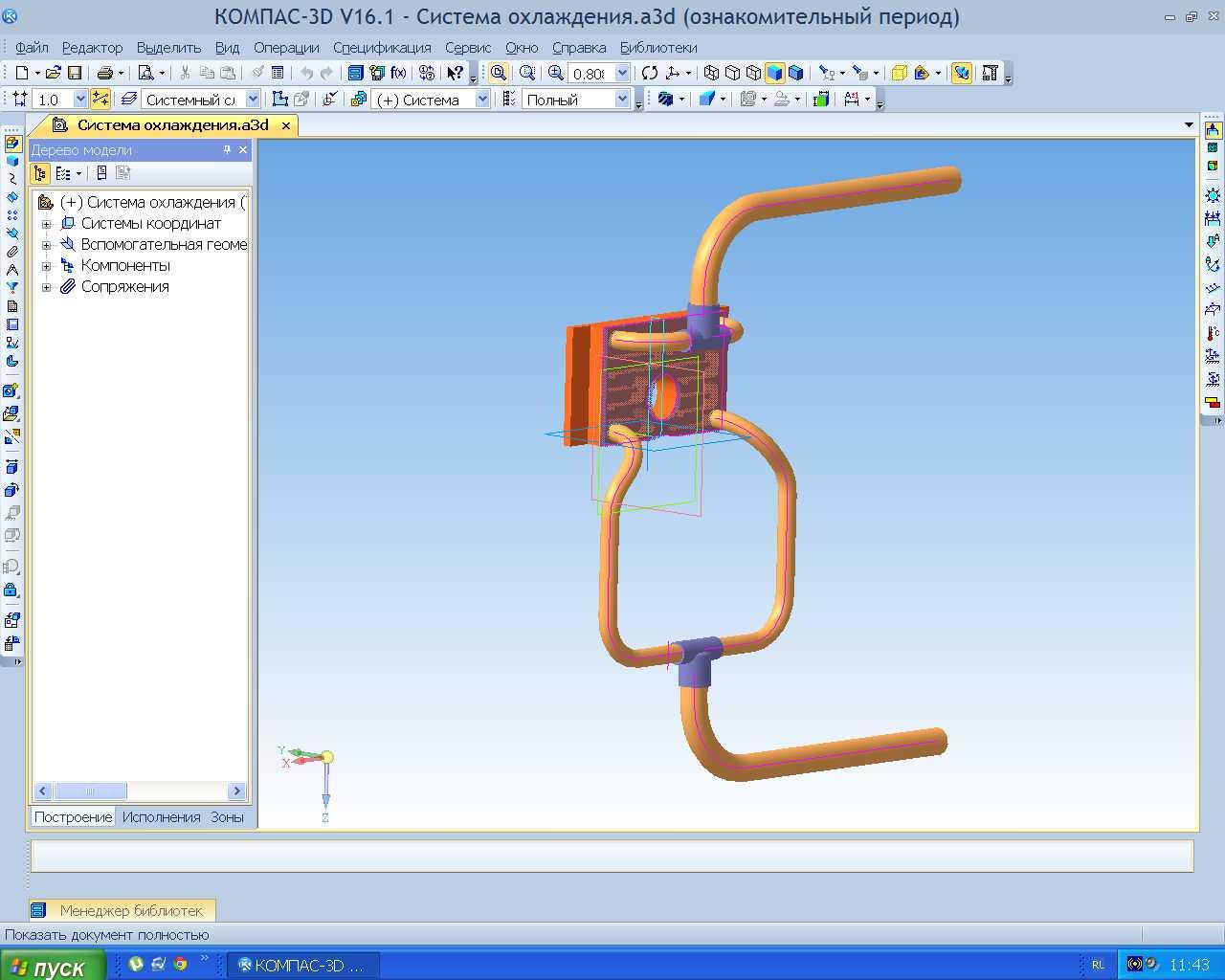
Task: Switch to the Исполнения tab
Action: [161, 817]
